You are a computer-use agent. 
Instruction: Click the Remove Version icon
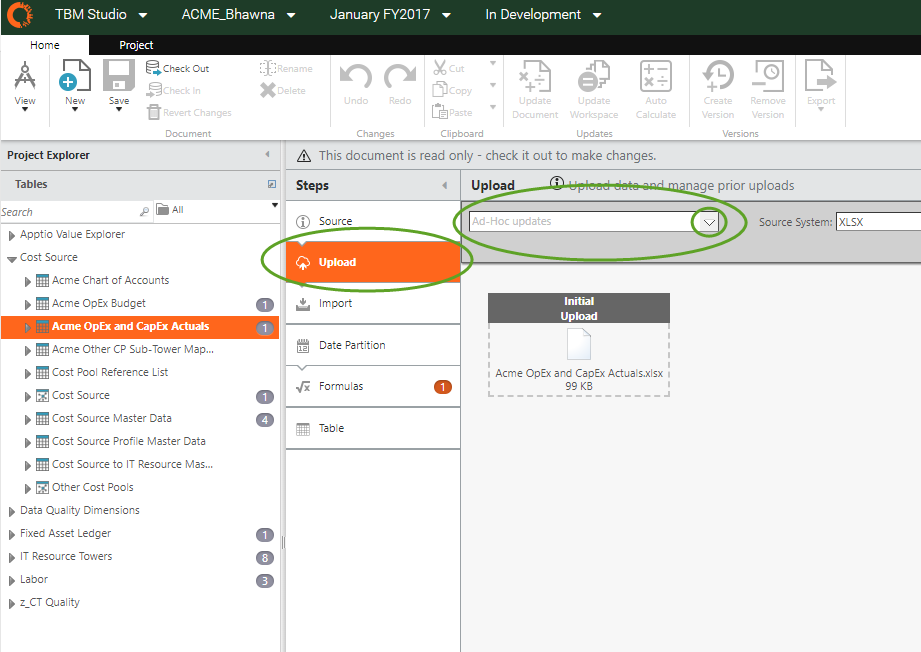click(768, 76)
